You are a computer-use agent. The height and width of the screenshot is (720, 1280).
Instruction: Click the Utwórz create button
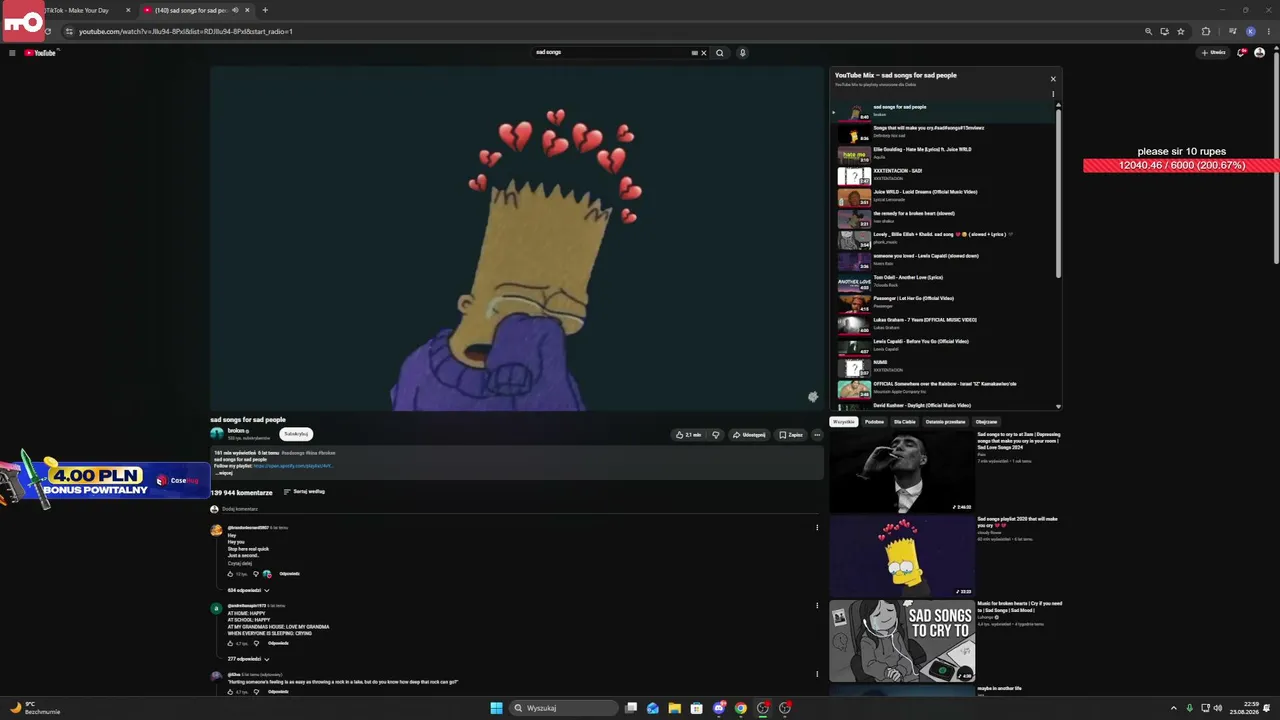click(x=1213, y=53)
